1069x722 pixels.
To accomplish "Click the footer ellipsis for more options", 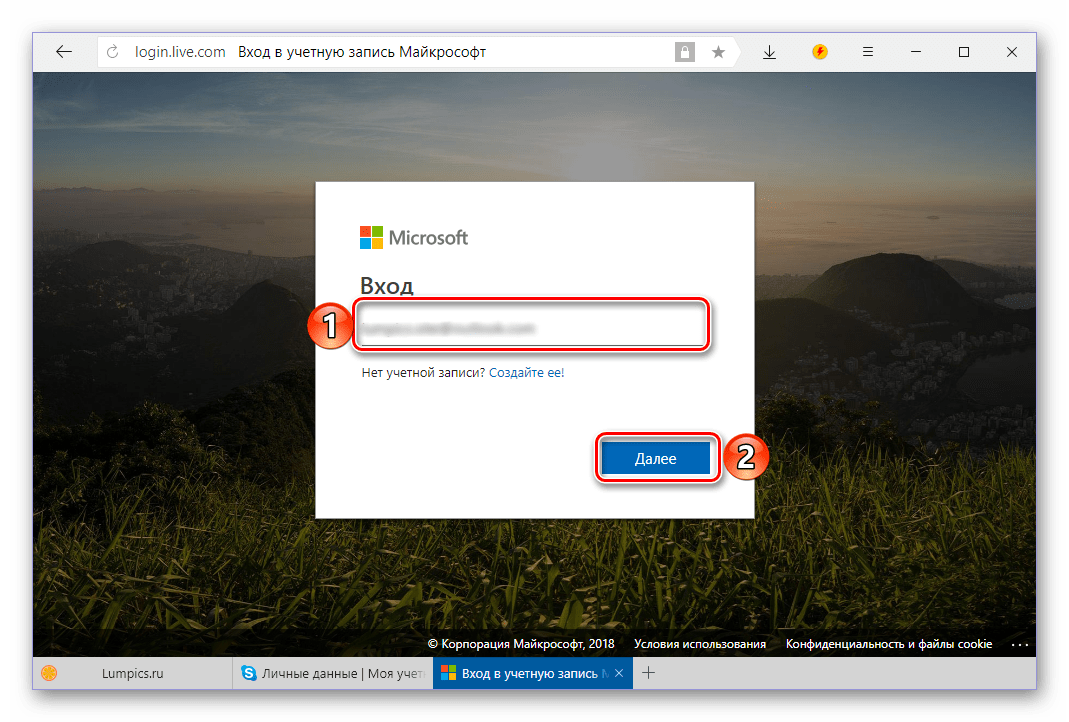I will (1019, 645).
